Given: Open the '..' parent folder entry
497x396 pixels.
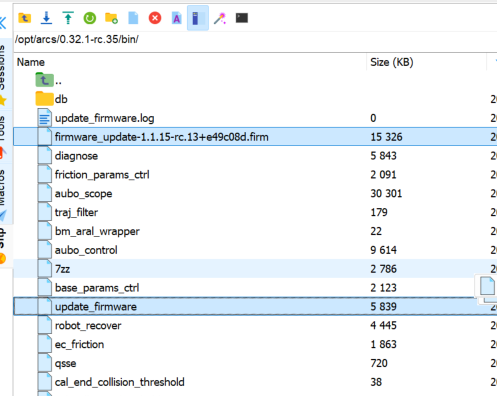Looking at the screenshot, I should [x=255, y=80].
